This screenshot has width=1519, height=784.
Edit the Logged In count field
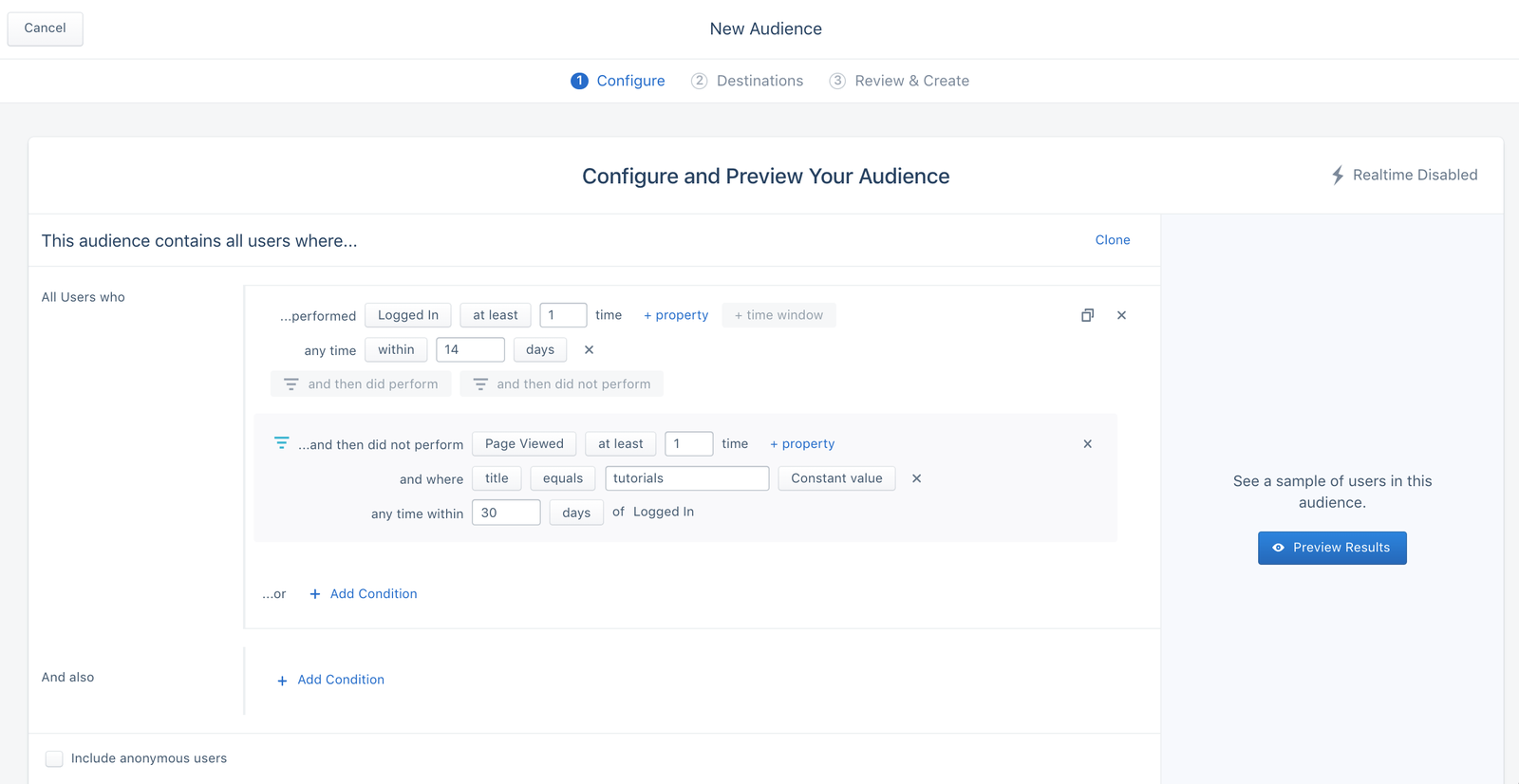[563, 315]
